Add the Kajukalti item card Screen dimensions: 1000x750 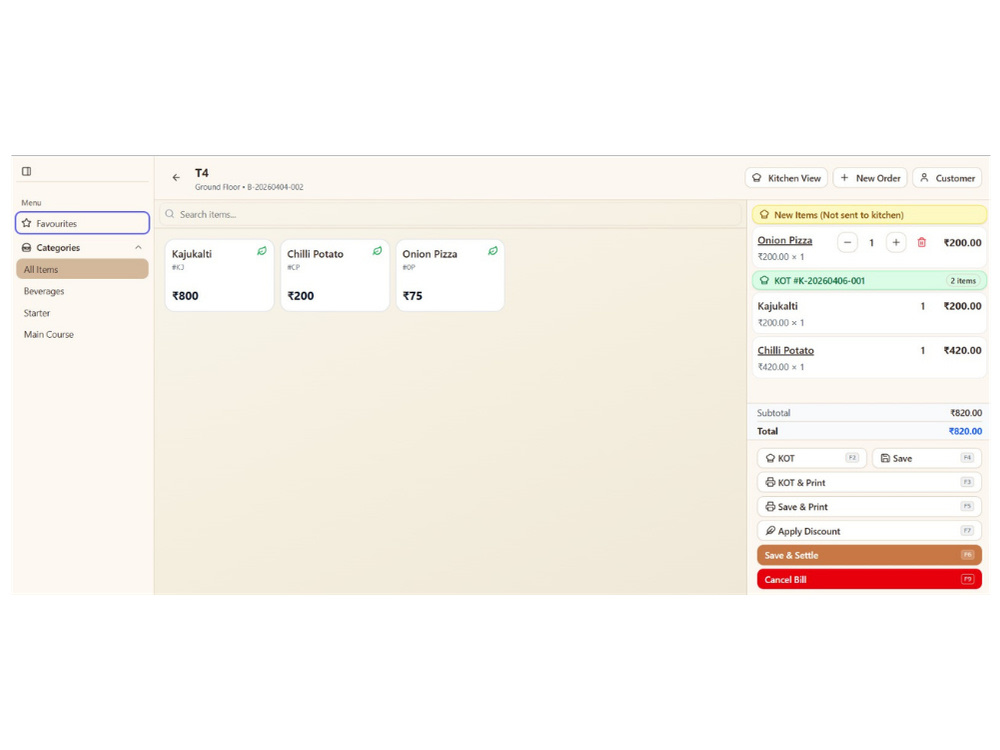click(219, 276)
